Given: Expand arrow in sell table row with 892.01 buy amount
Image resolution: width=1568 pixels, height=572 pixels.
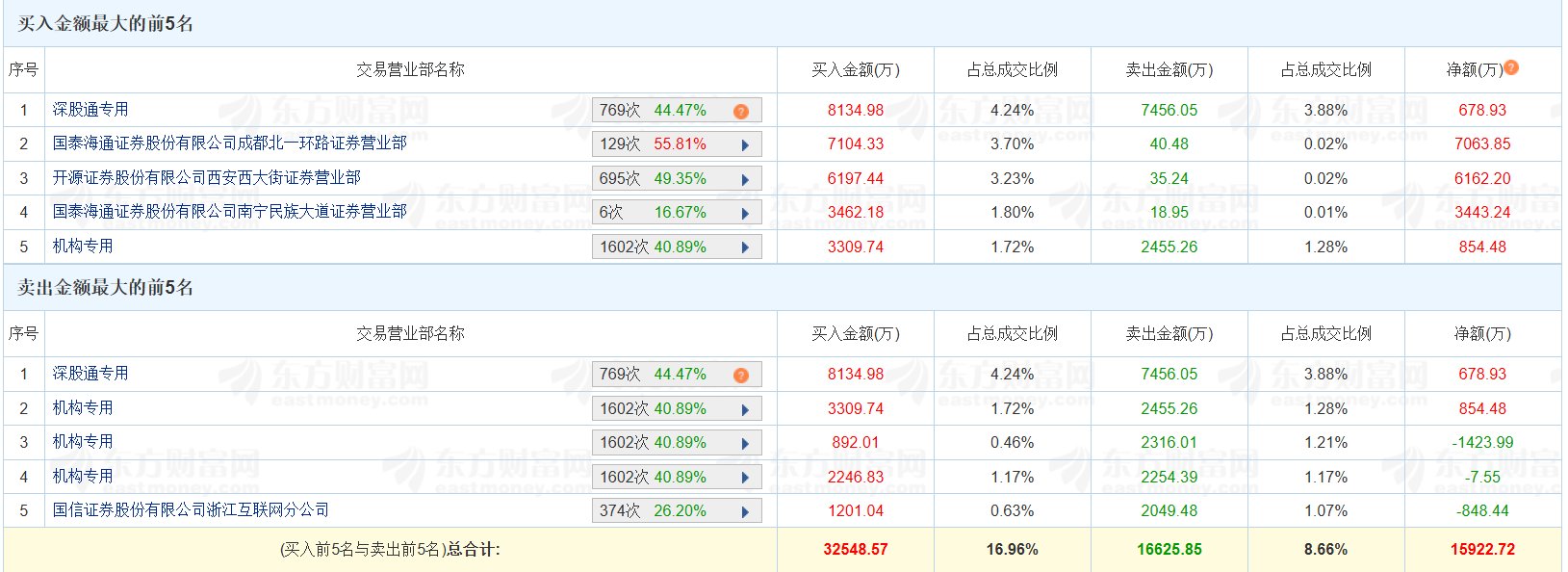Looking at the screenshot, I should click(745, 444).
